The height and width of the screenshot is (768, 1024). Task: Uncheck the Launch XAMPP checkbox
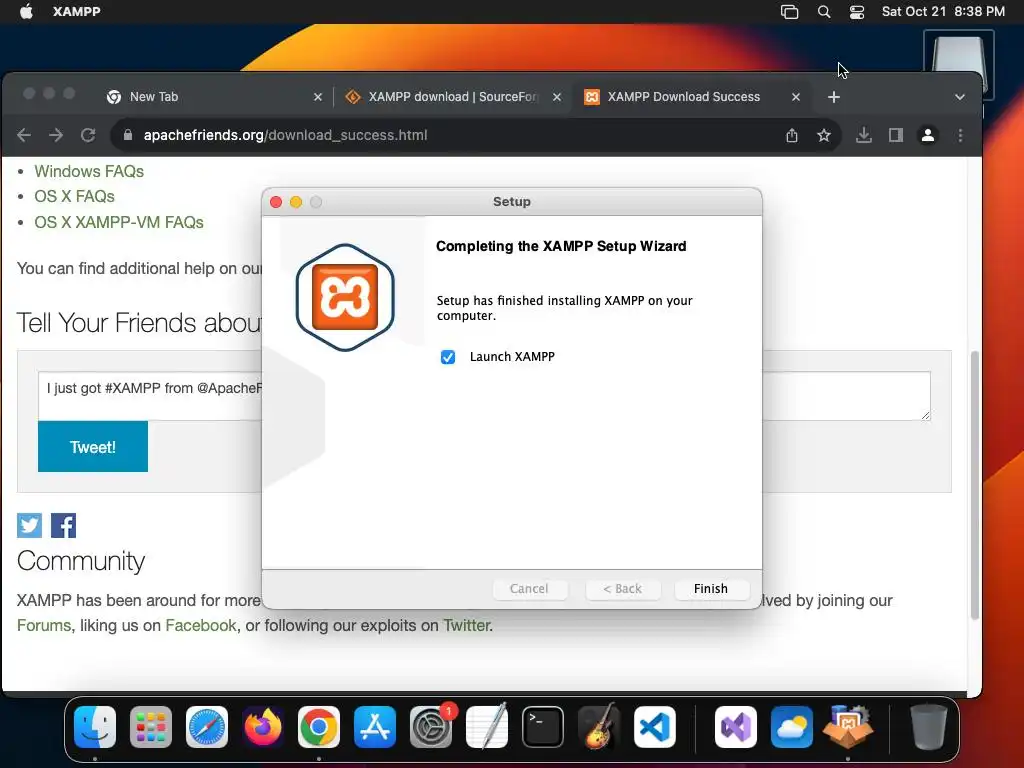coord(447,357)
